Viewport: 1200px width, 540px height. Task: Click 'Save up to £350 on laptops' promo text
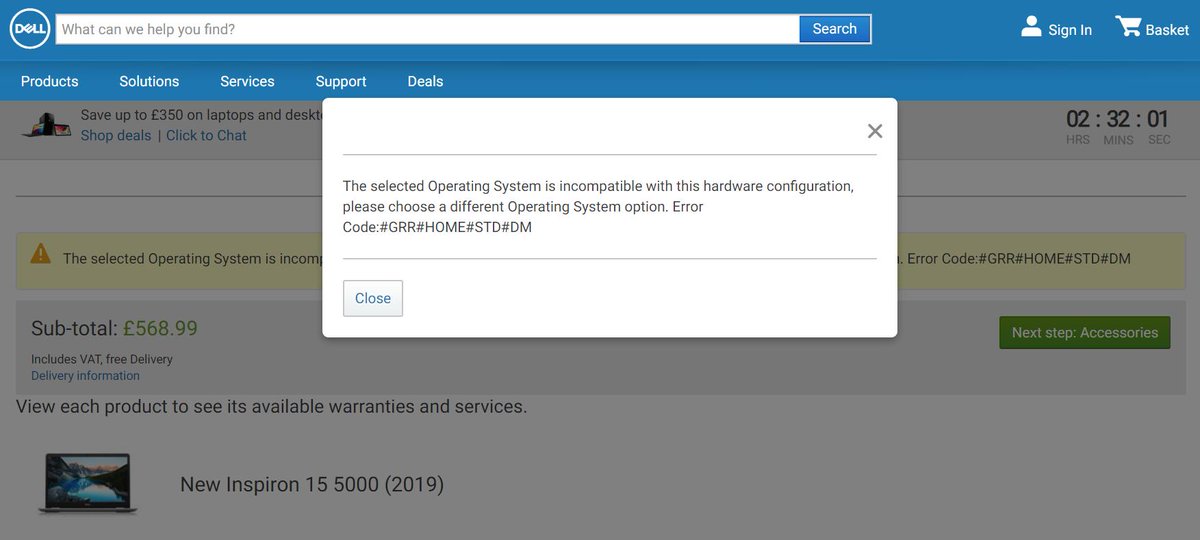(x=201, y=115)
